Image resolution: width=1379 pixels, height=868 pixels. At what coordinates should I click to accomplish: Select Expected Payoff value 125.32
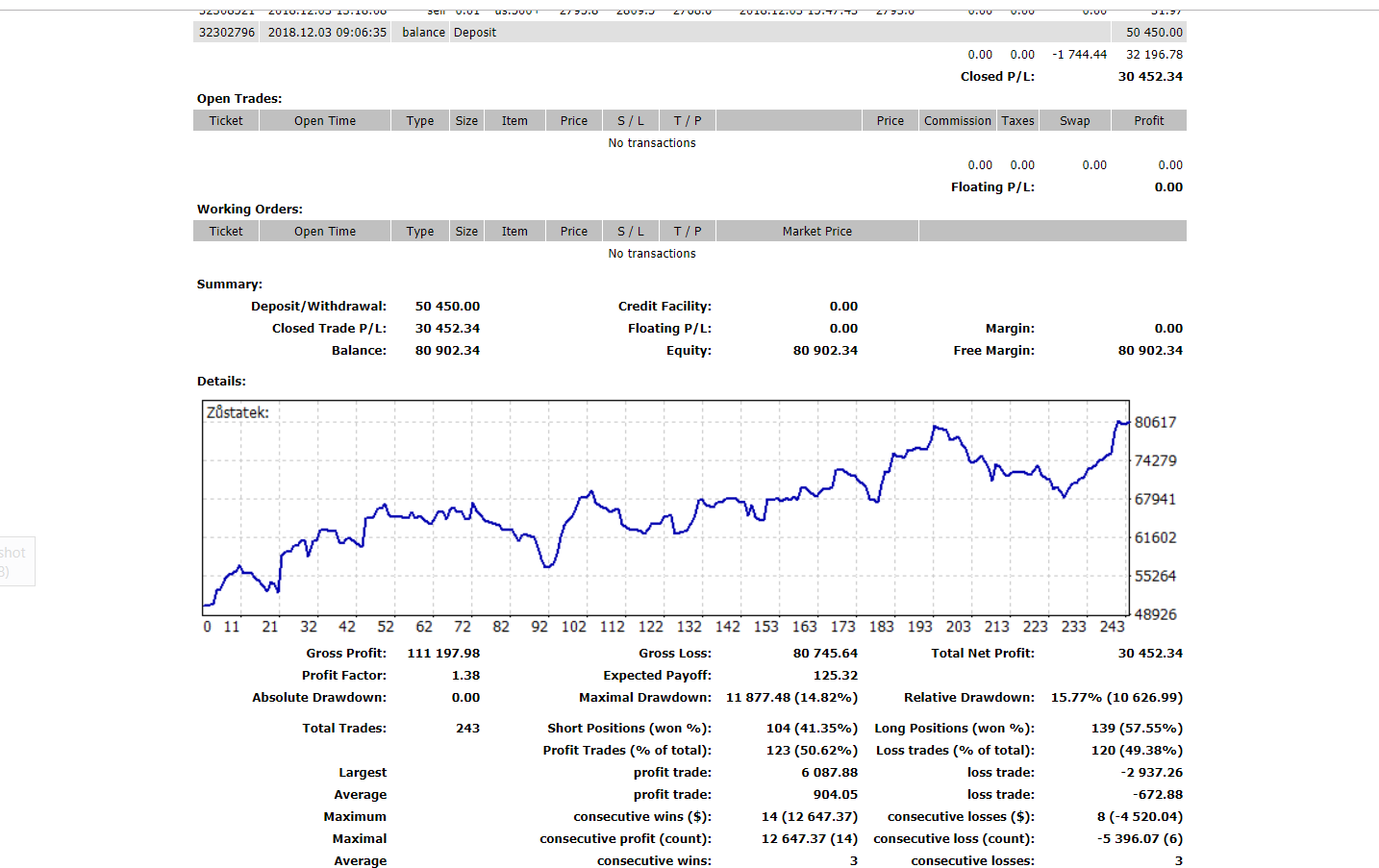point(835,676)
